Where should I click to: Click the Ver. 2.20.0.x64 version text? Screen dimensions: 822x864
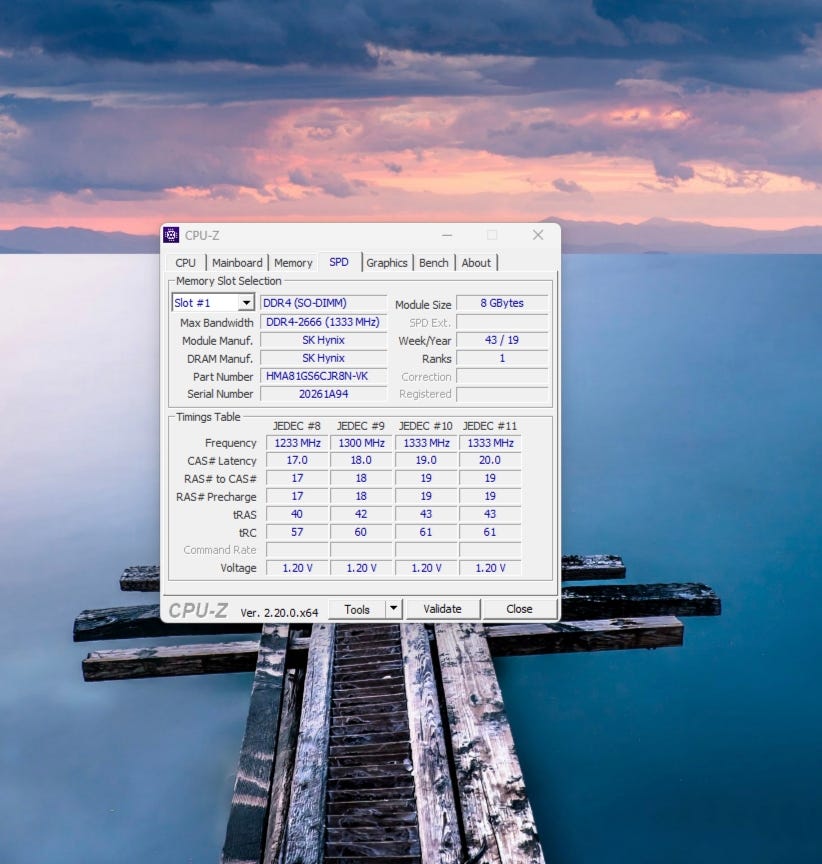[x=279, y=612]
